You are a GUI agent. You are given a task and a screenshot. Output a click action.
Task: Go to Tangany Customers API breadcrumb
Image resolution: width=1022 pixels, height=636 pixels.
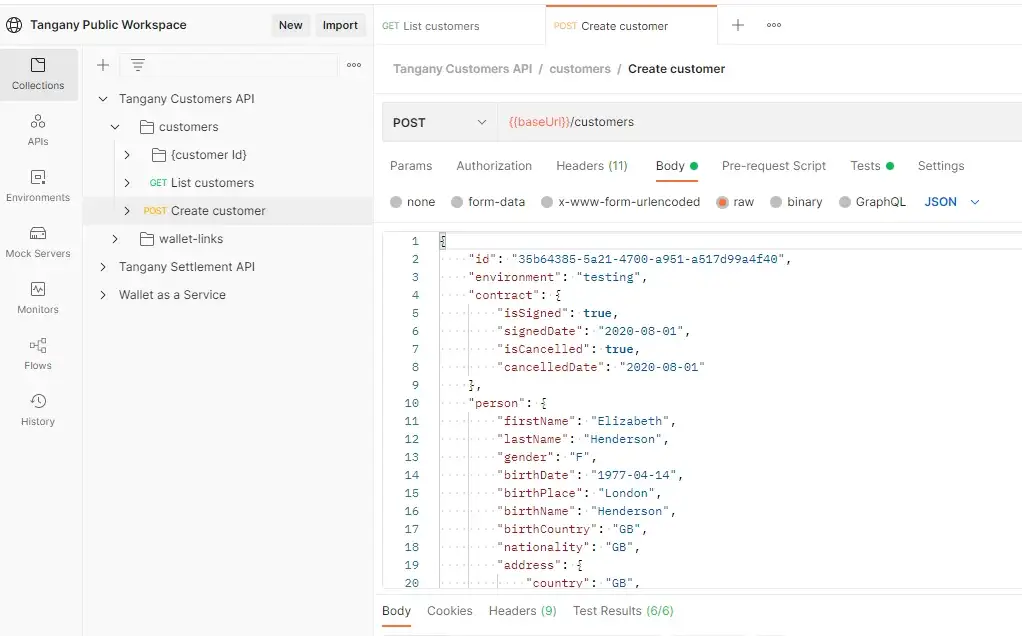[x=463, y=69]
